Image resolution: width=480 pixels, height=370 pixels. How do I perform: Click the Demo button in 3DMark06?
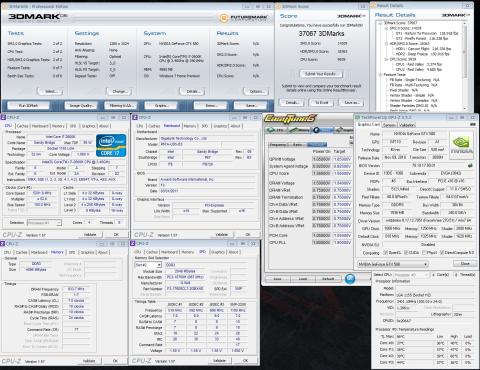[210, 105]
